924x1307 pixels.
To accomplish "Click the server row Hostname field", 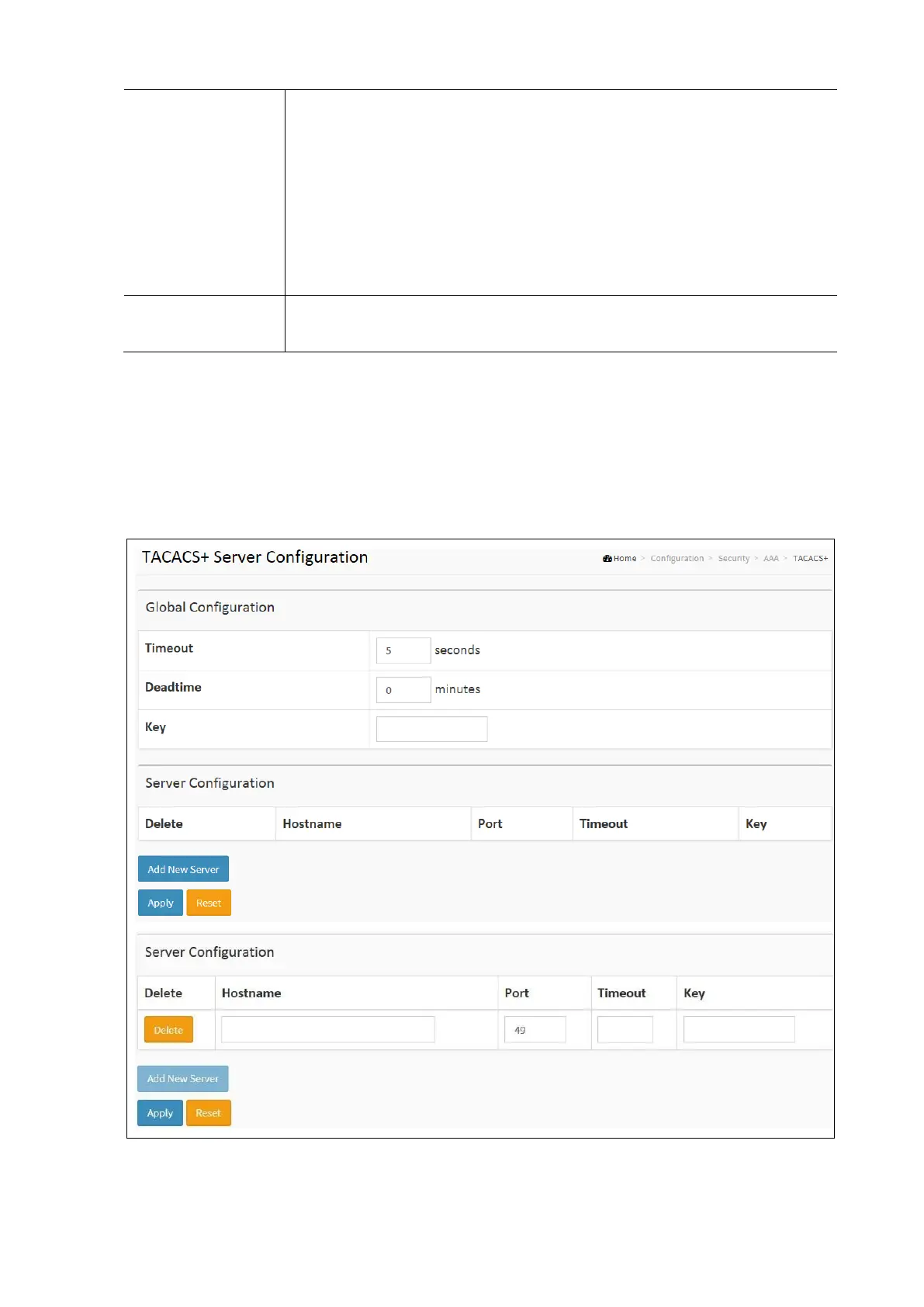I will 328,1029.
